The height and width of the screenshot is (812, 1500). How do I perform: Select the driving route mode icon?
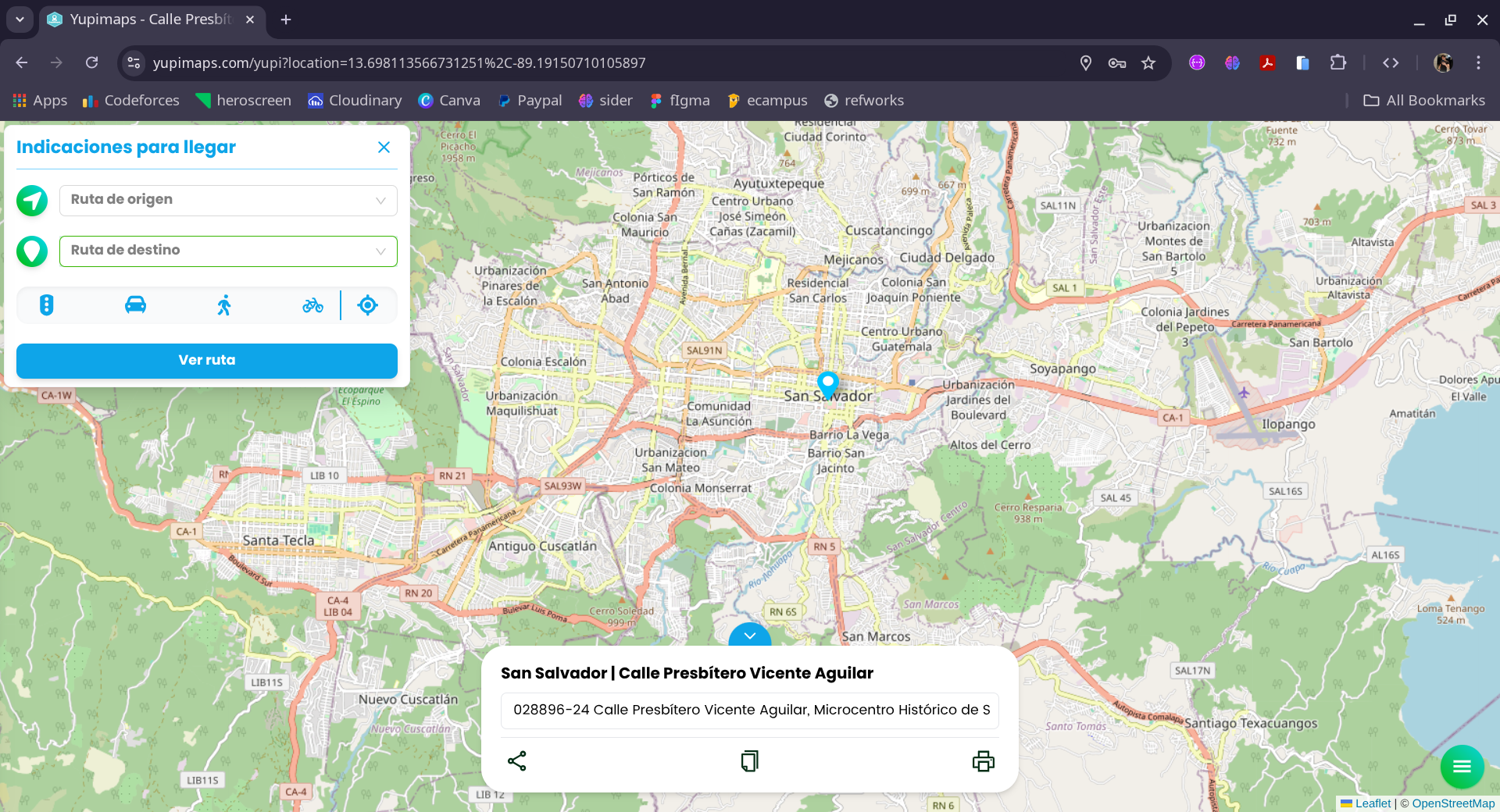click(x=136, y=305)
